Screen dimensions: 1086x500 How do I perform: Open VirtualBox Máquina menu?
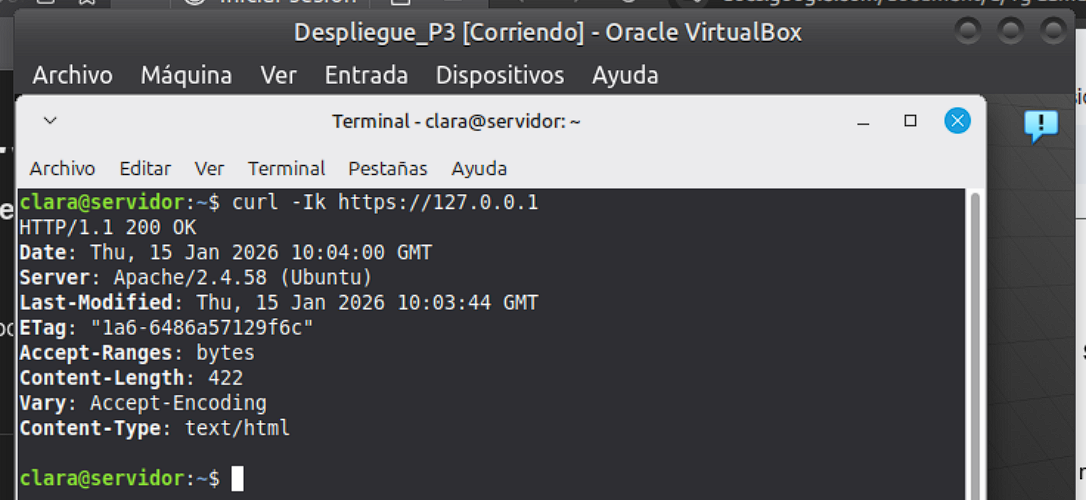[x=186, y=75]
